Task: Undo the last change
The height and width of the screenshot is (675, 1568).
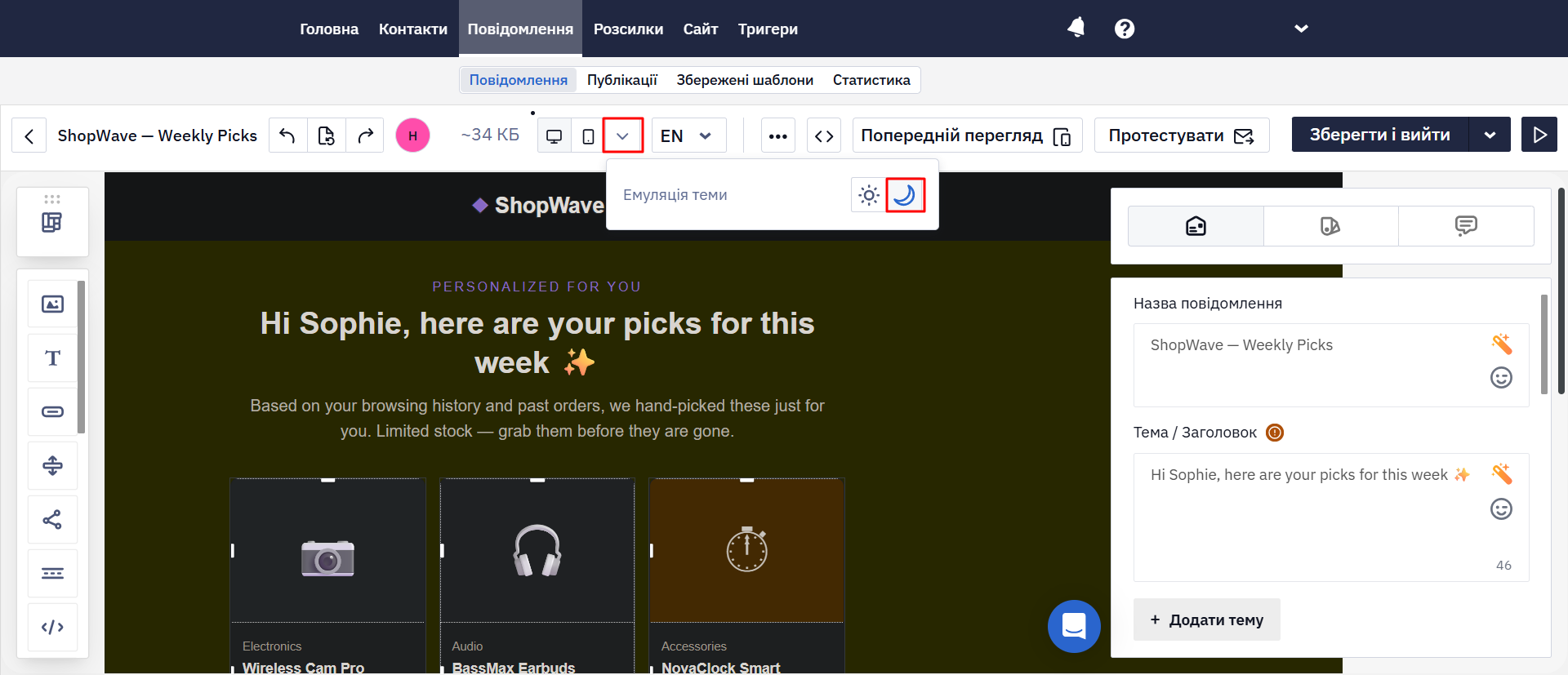Action: (x=287, y=135)
